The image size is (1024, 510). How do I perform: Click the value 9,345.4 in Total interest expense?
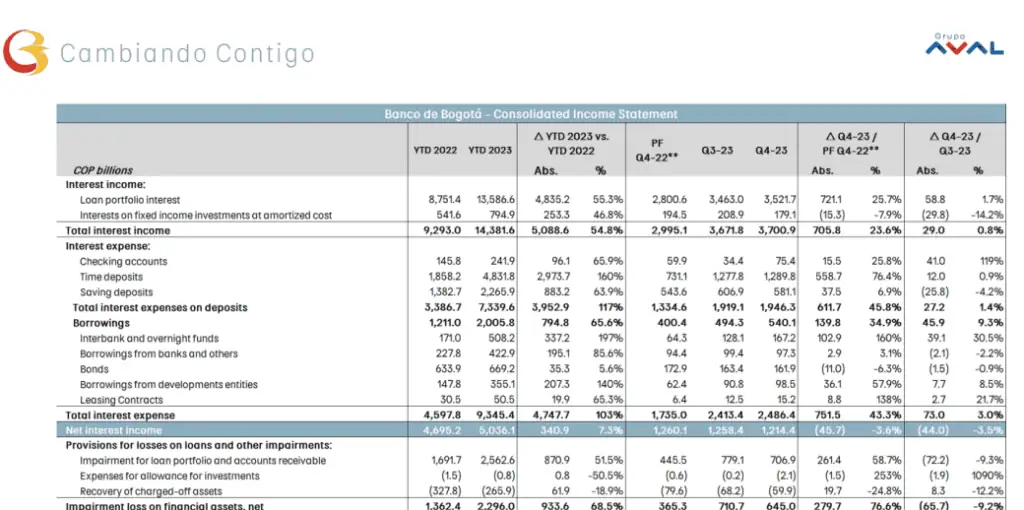point(494,415)
